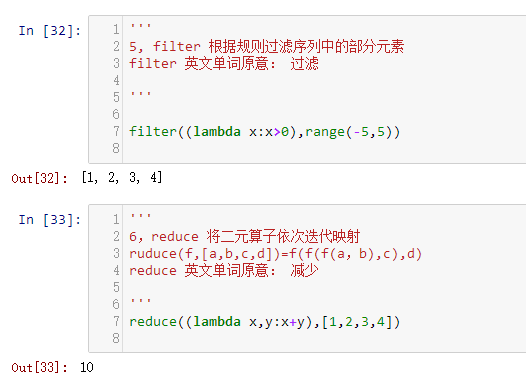This screenshot has width=526, height=385.
Task: Click empty line 8 in cell 33
Action: (x=322, y=338)
